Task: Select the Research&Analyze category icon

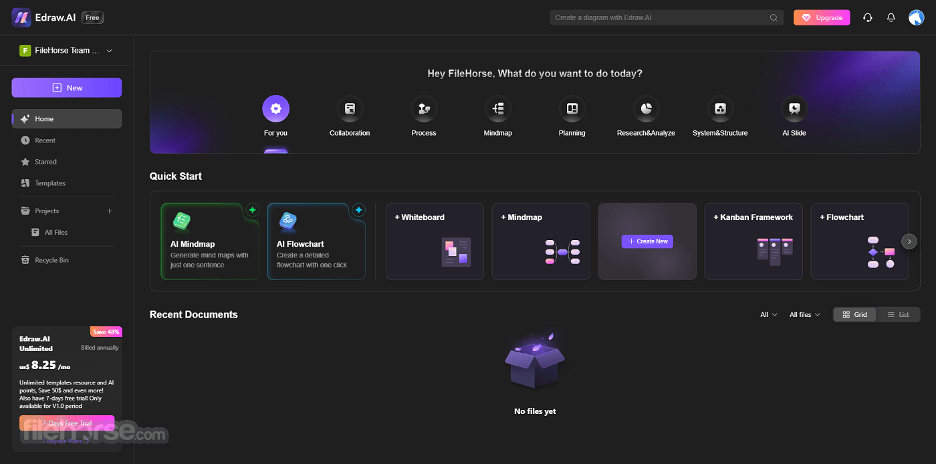Action: click(x=646, y=109)
